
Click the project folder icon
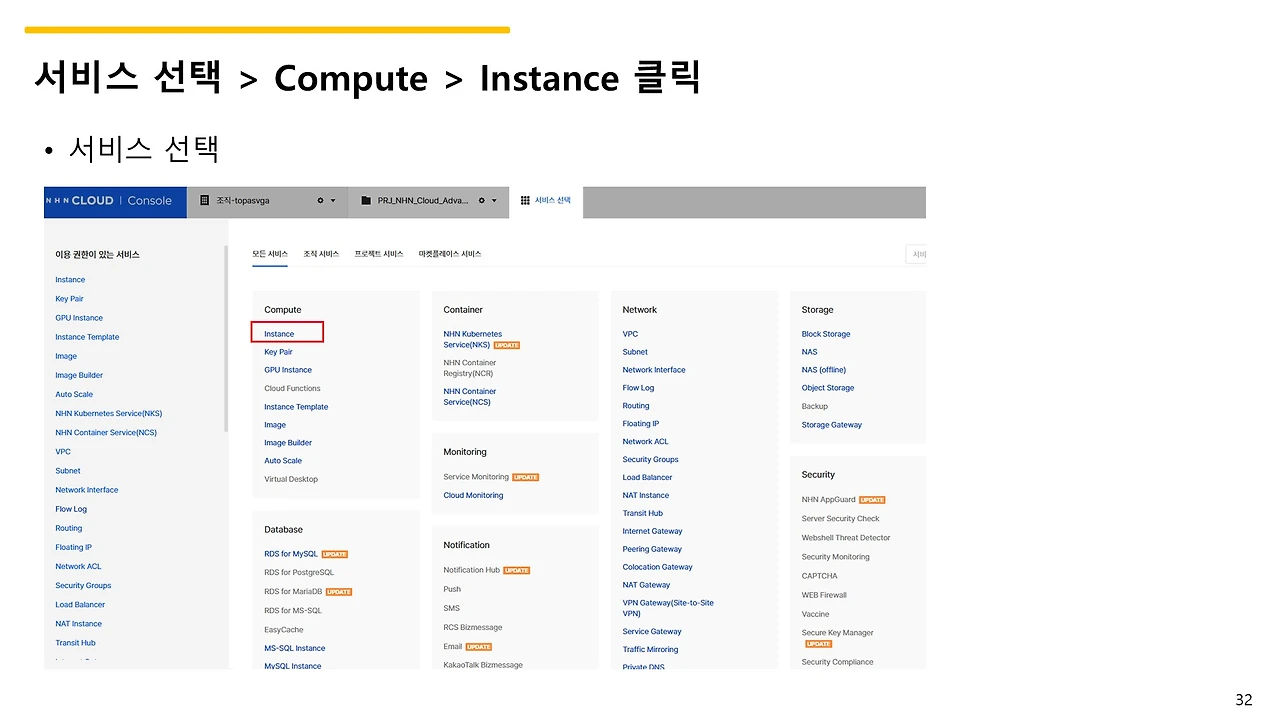(366, 201)
